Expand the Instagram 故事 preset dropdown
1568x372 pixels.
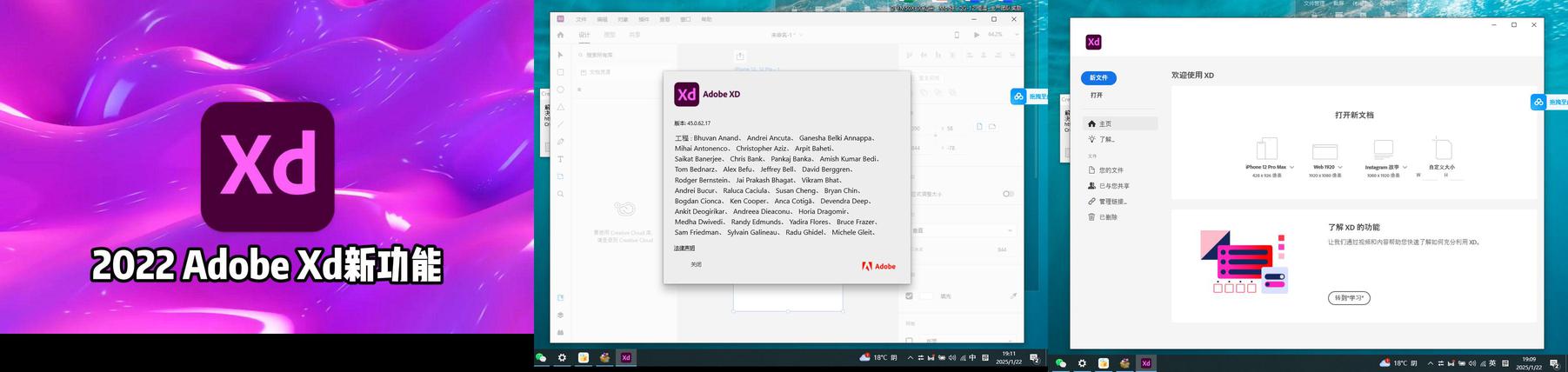(x=1405, y=167)
